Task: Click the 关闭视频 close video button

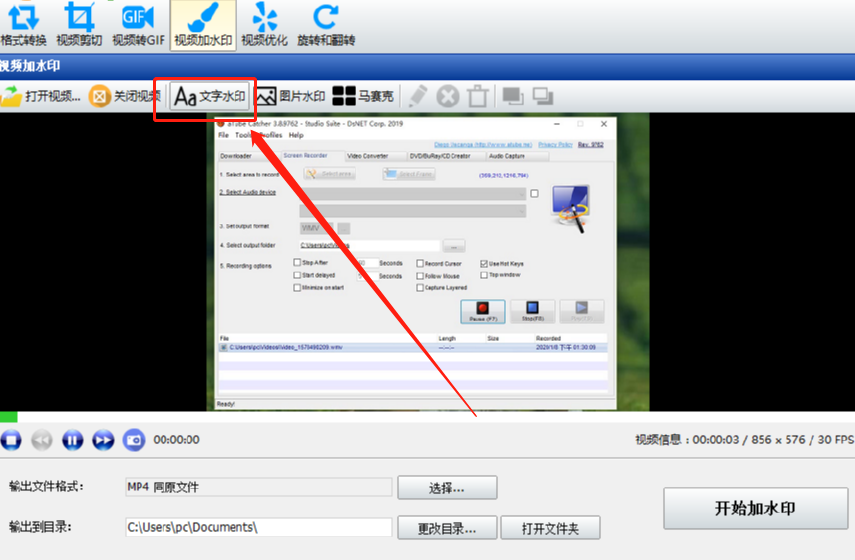Action: (125, 97)
